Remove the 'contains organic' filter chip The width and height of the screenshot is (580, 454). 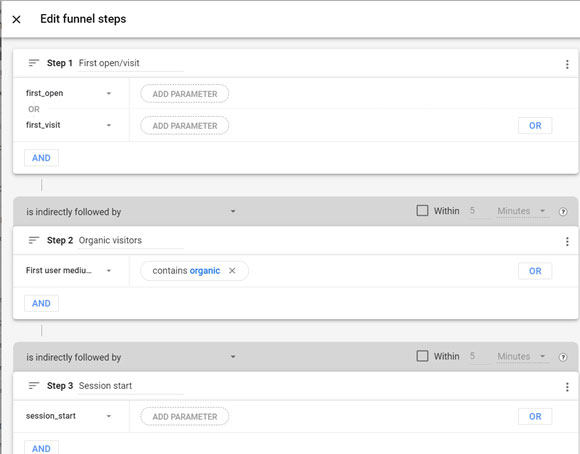pos(232,271)
